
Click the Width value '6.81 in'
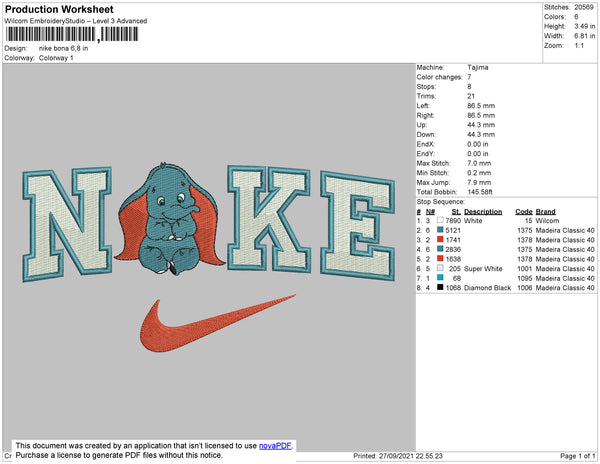[584, 36]
